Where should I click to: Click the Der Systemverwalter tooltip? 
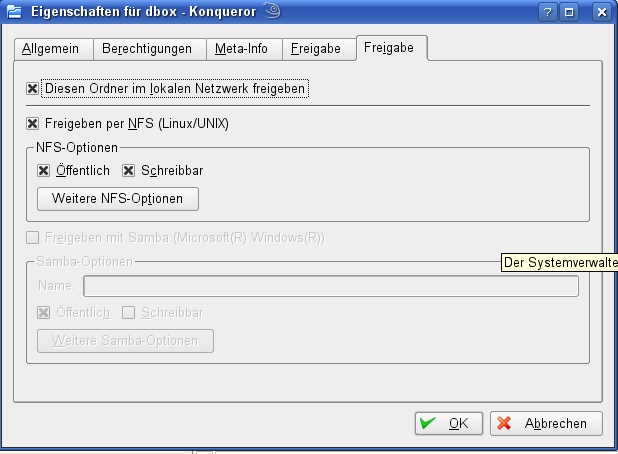[559, 262]
